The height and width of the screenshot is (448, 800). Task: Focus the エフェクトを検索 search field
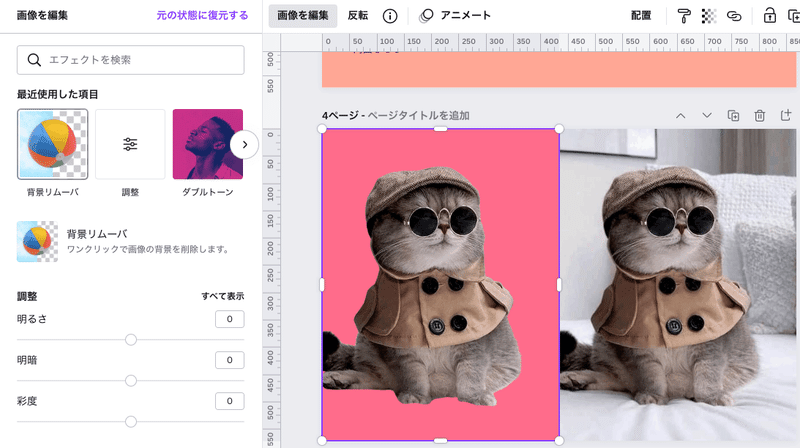(131, 60)
